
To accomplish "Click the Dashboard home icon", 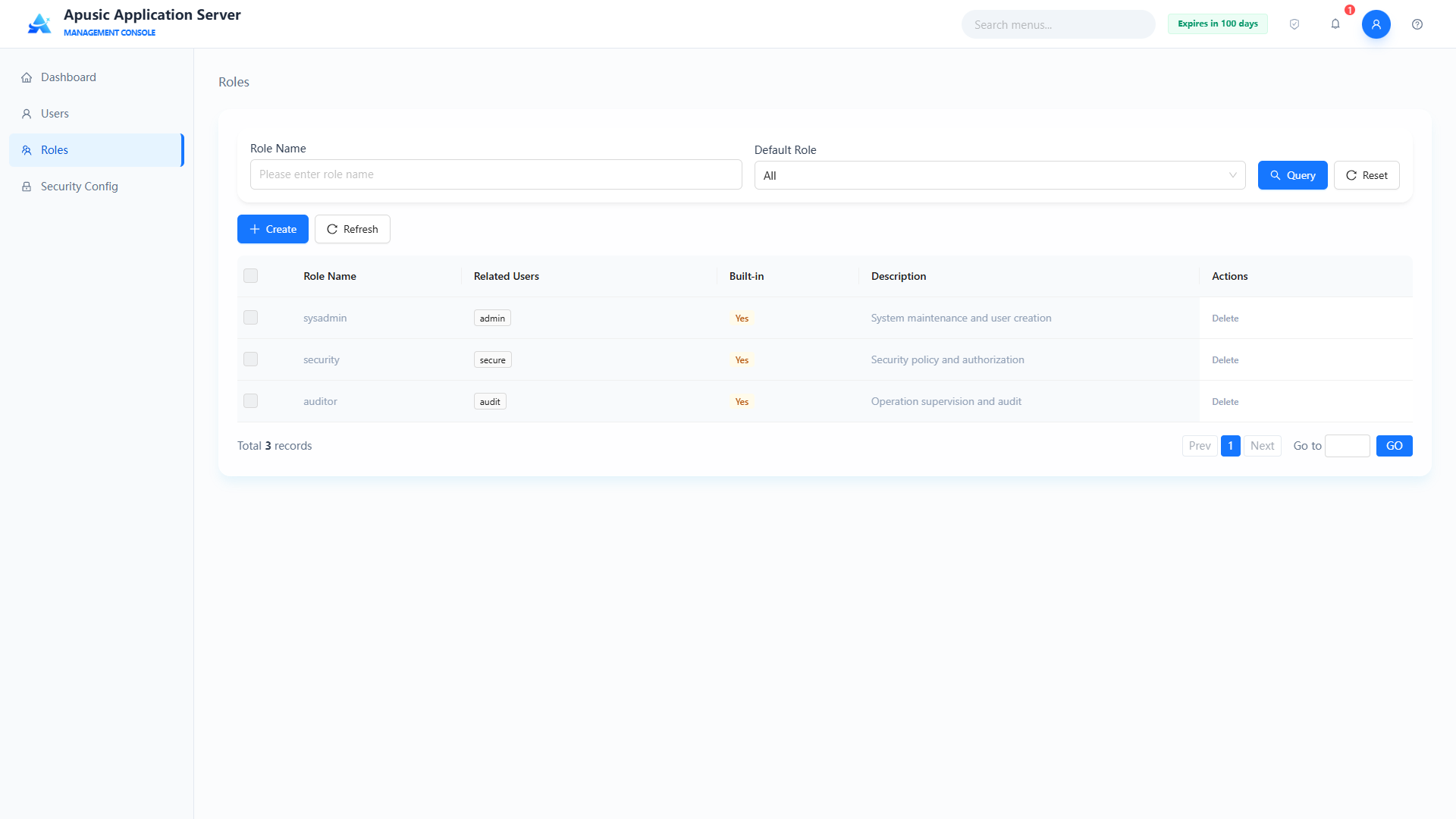I will coord(27,77).
